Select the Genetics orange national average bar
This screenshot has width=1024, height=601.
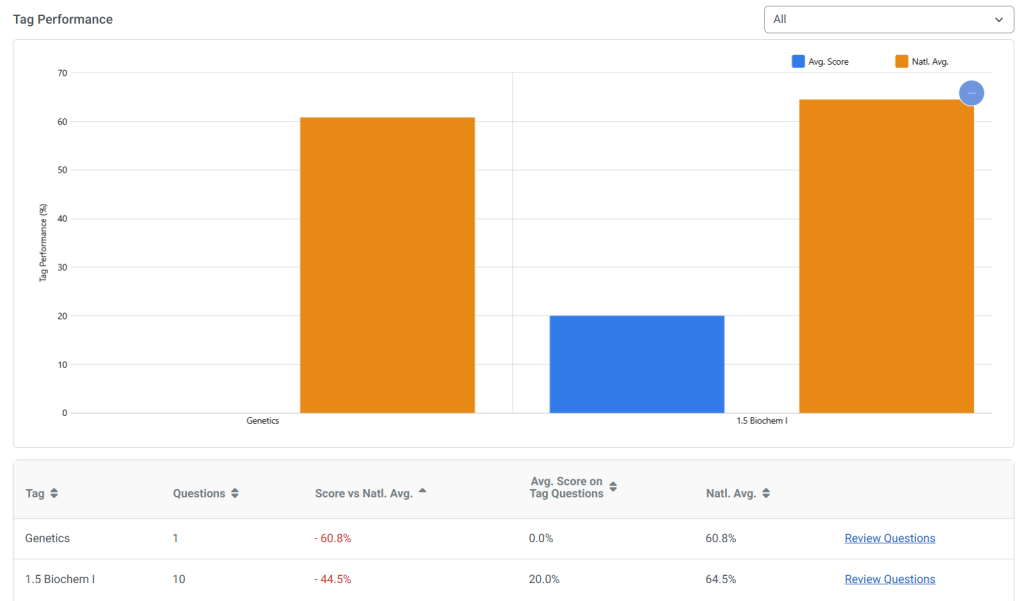[387, 265]
